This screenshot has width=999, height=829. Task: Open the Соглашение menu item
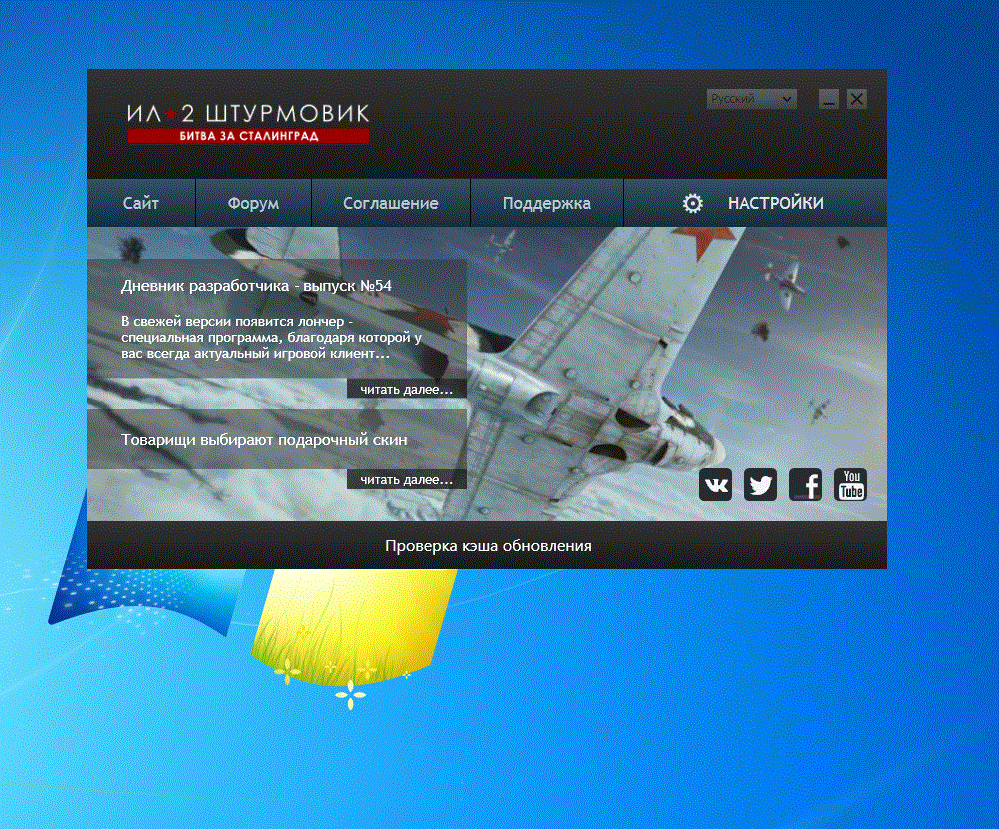click(391, 203)
